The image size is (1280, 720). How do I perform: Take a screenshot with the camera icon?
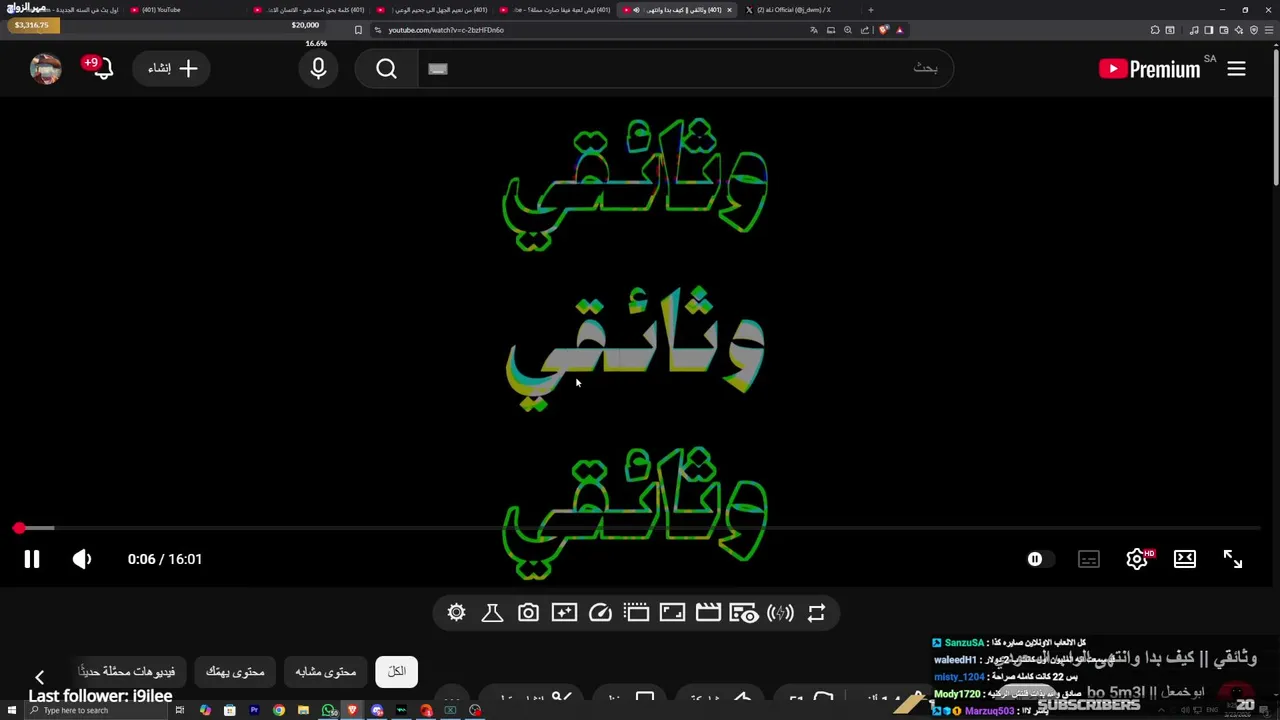pos(528,613)
